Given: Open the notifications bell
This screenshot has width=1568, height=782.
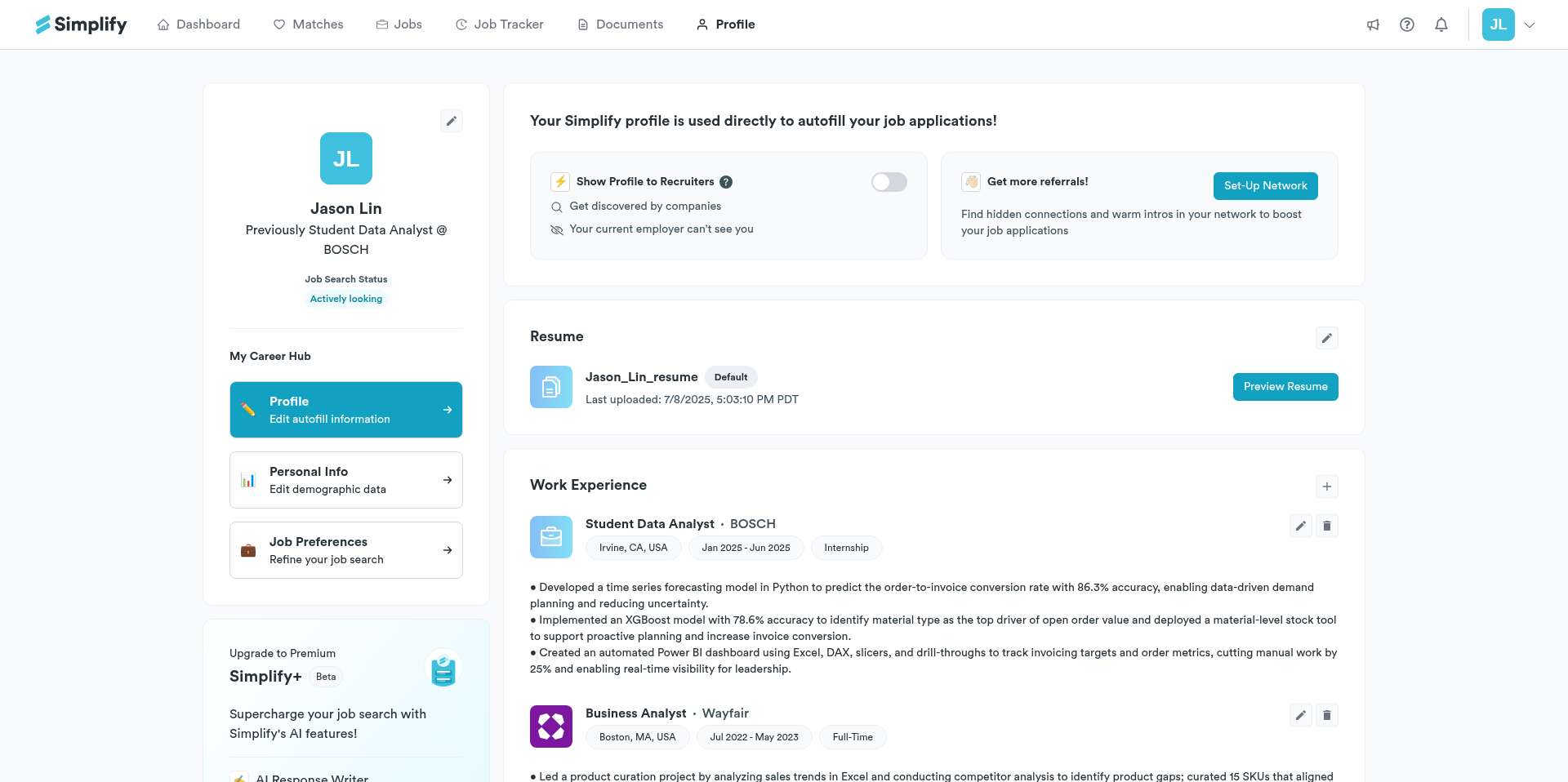Looking at the screenshot, I should (1441, 24).
